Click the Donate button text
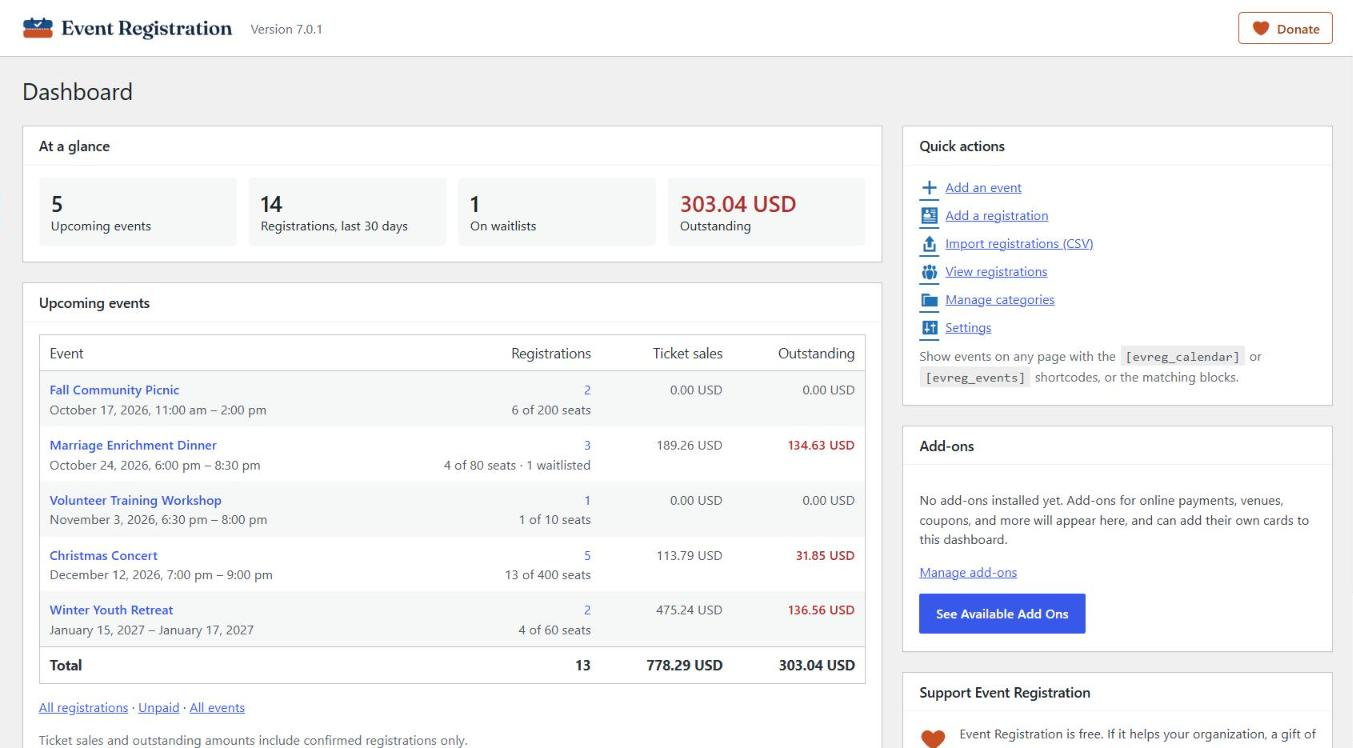The height and width of the screenshot is (748, 1353). point(1298,29)
